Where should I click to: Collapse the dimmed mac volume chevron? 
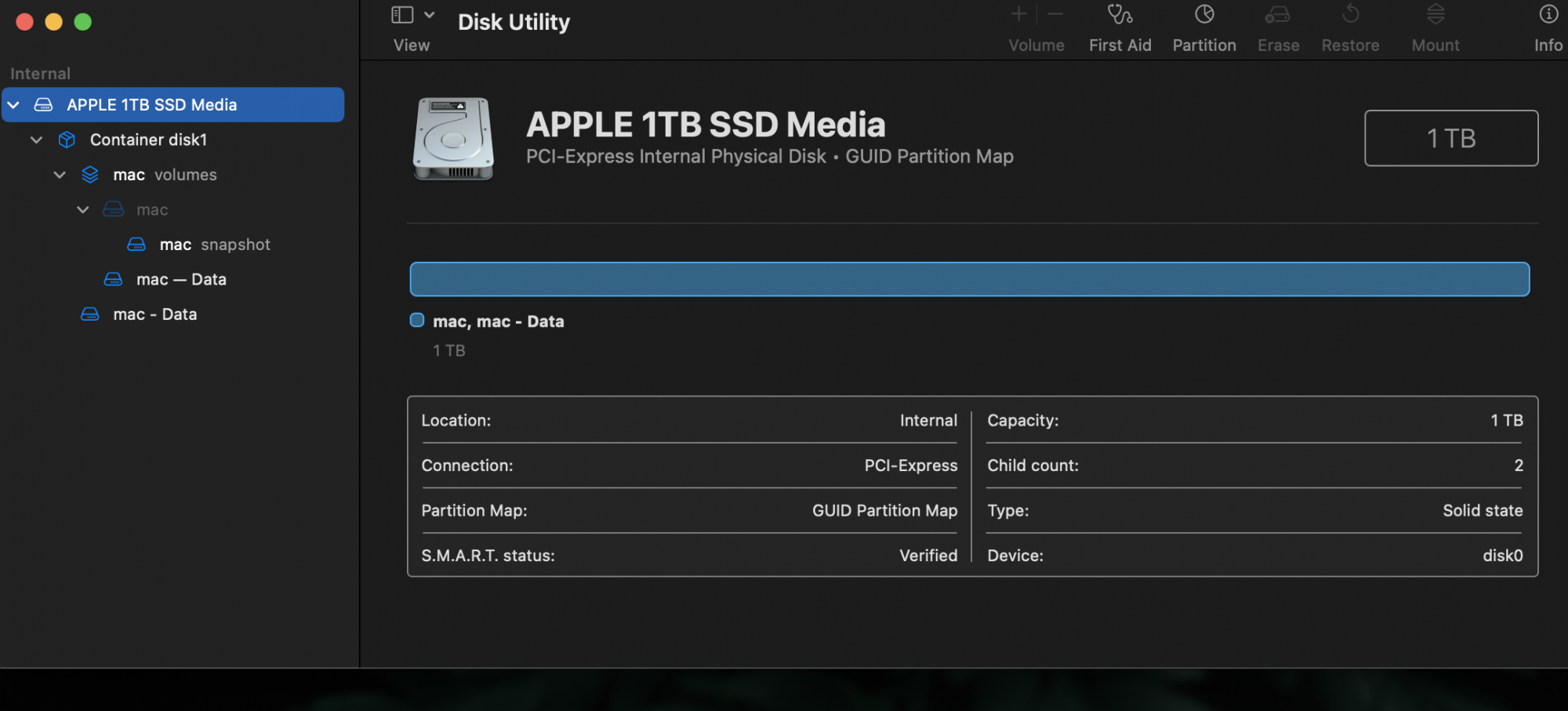tap(82, 209)
